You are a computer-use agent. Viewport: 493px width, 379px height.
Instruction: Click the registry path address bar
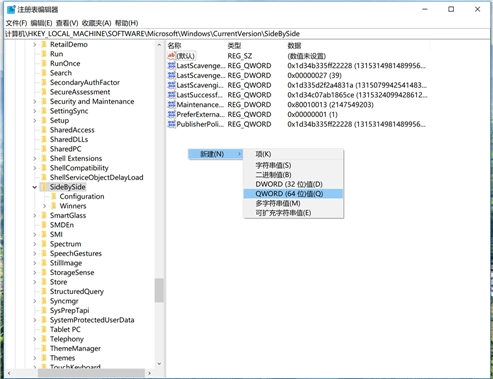pos(247,34)
